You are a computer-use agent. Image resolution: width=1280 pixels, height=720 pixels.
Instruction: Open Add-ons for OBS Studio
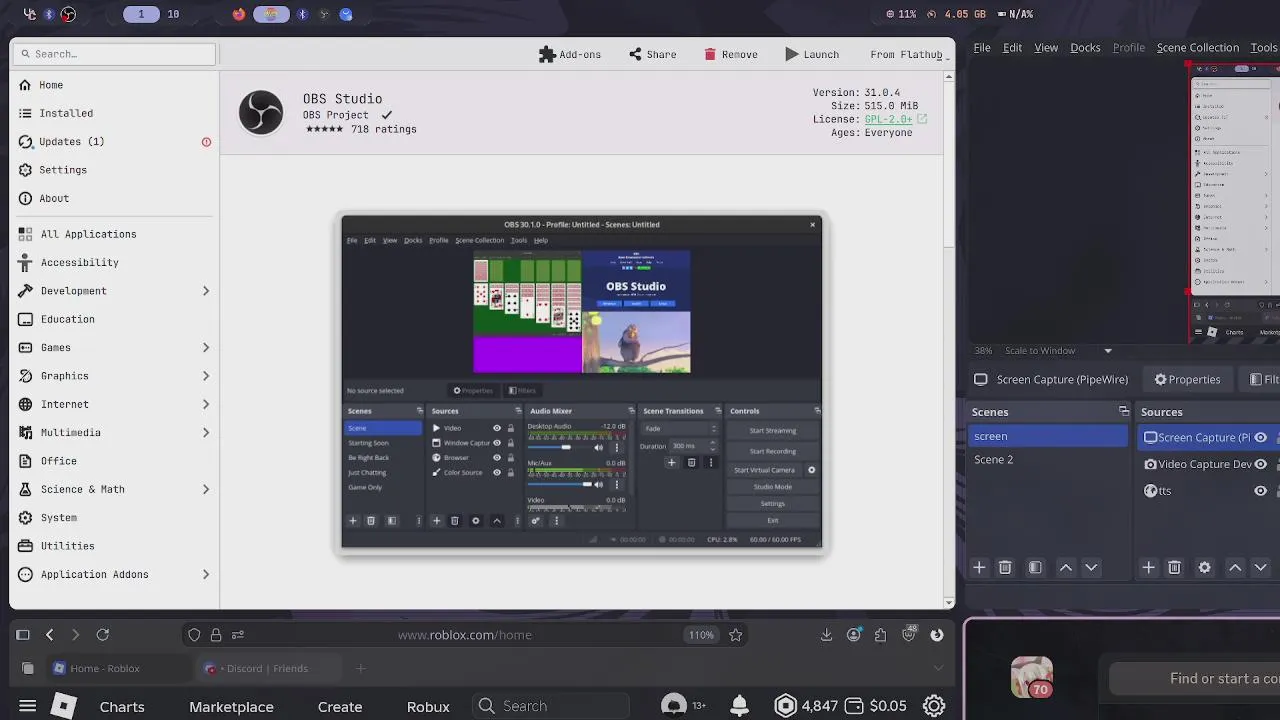tap(570, 54)
